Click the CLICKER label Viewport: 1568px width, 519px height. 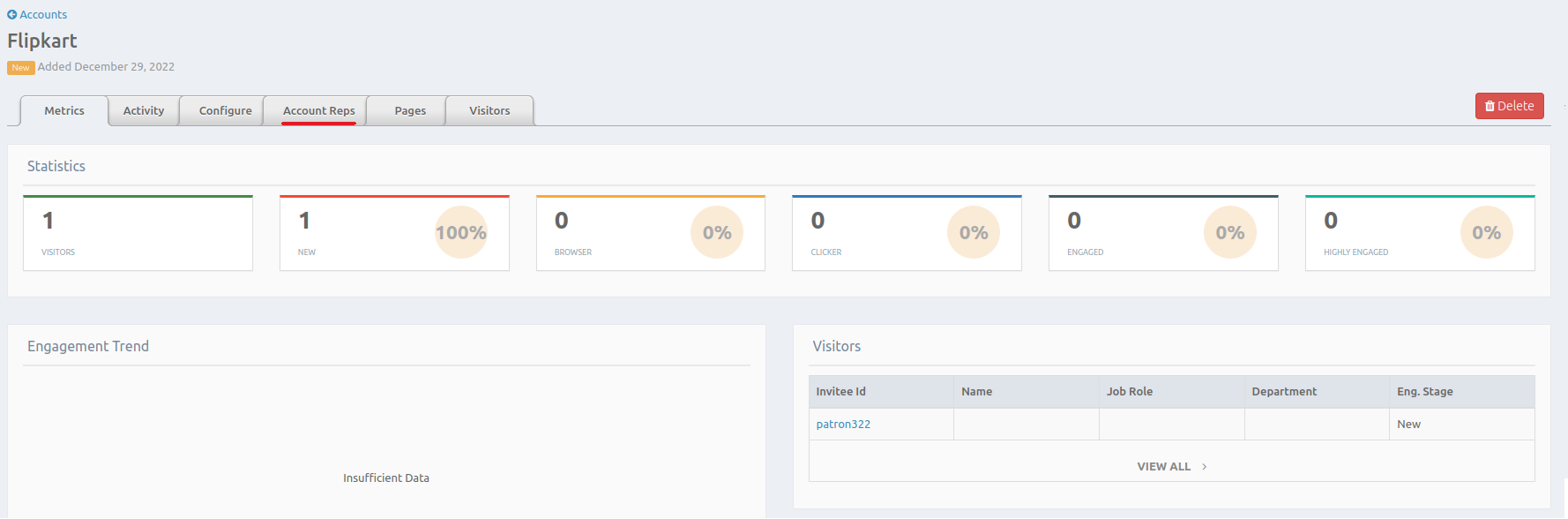click(826, 252)
